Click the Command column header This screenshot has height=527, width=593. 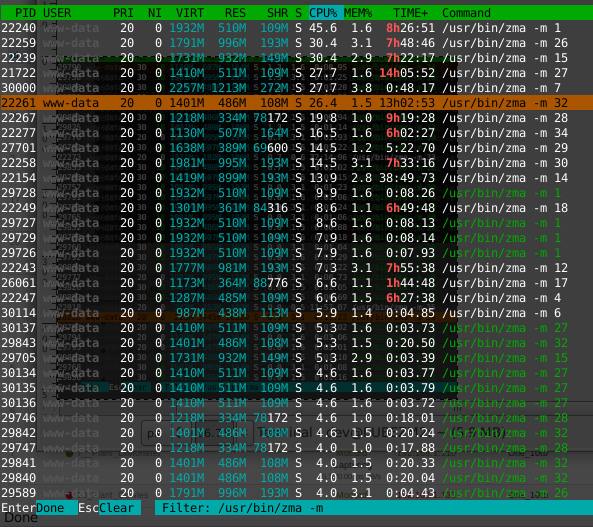[466, 13]
